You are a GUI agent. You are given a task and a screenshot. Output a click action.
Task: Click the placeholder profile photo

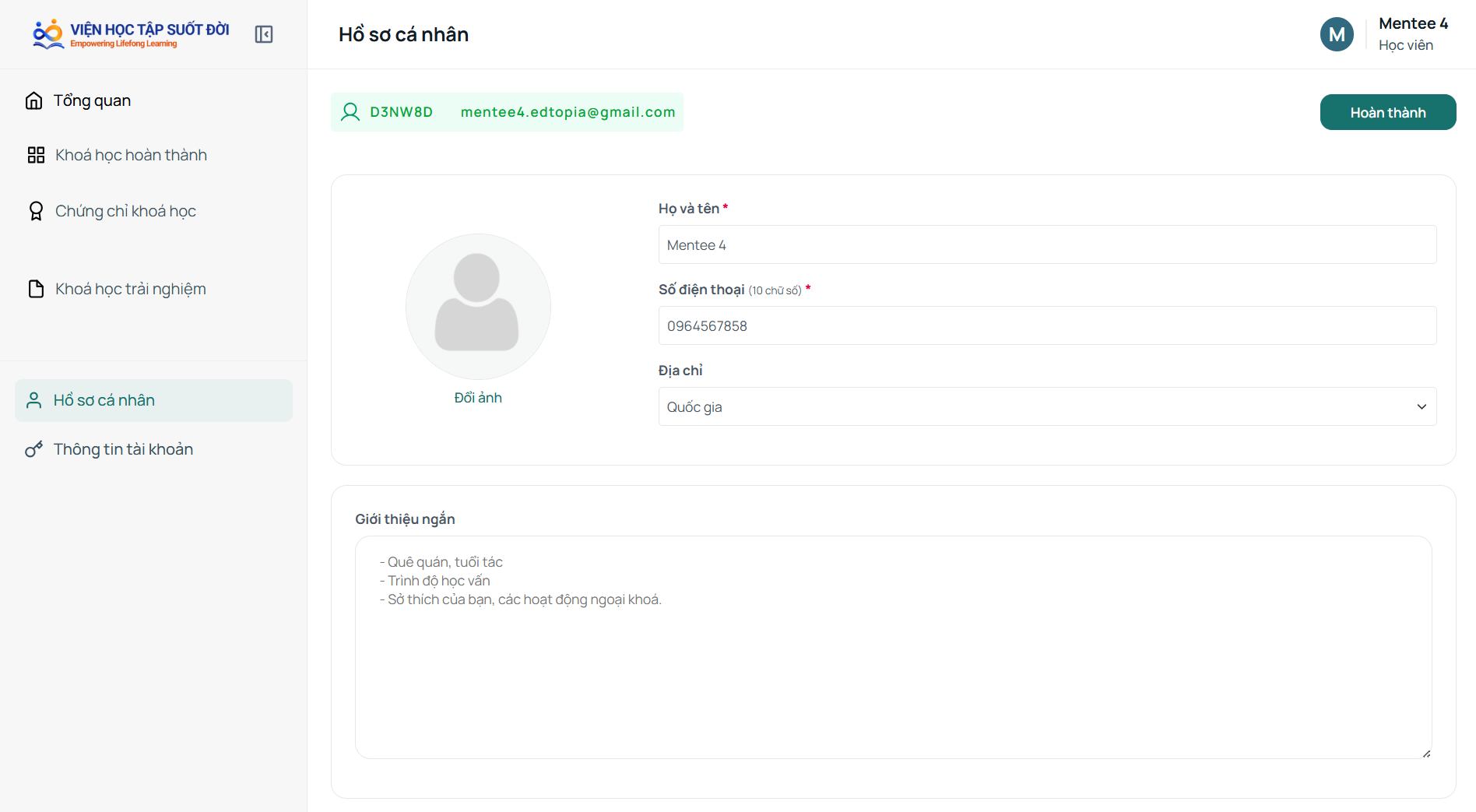pyautogui.click(x=477, y=306)
